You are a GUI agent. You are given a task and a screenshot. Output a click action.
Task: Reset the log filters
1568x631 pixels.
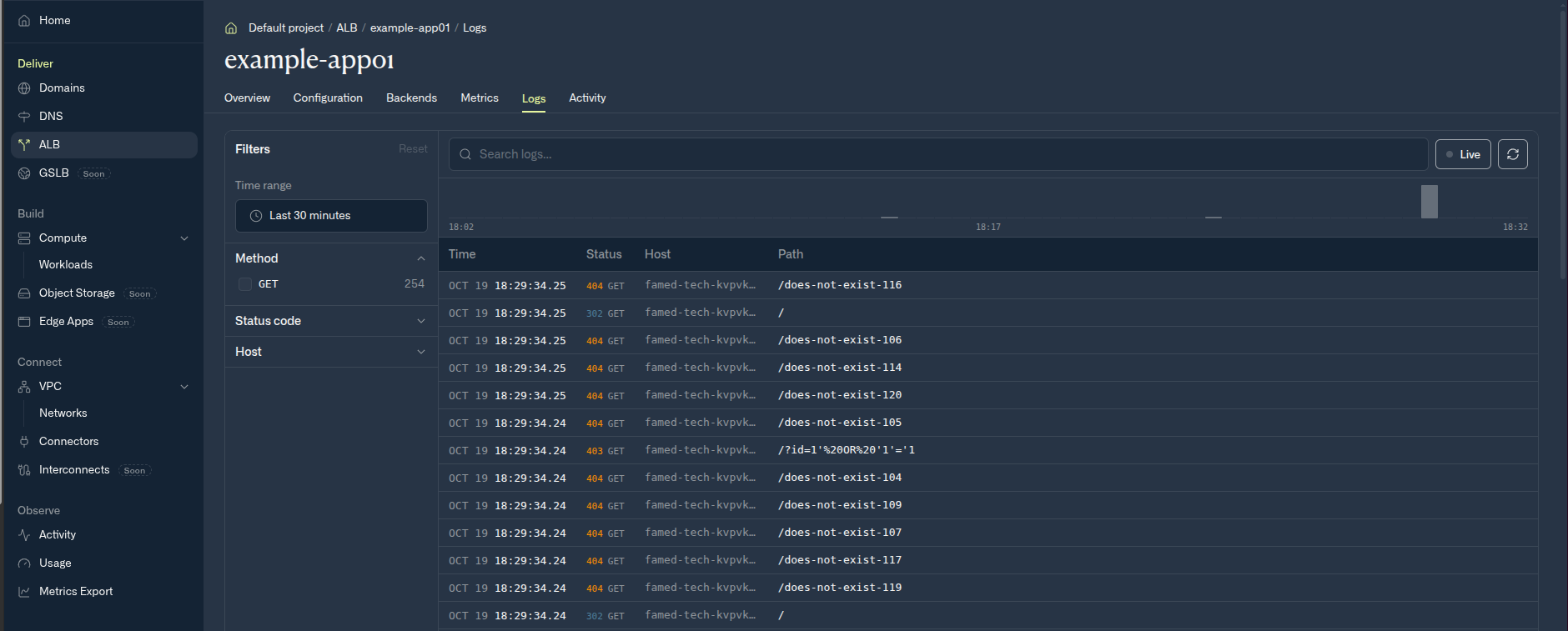pos(413,149)
